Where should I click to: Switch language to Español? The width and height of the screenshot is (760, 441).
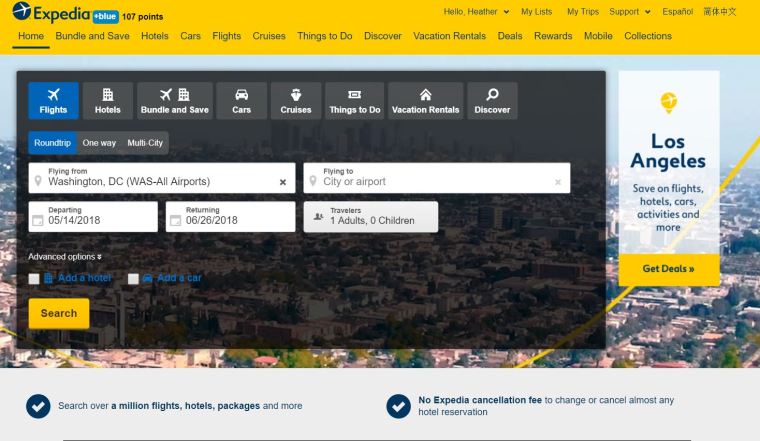(x=678, y=12)
